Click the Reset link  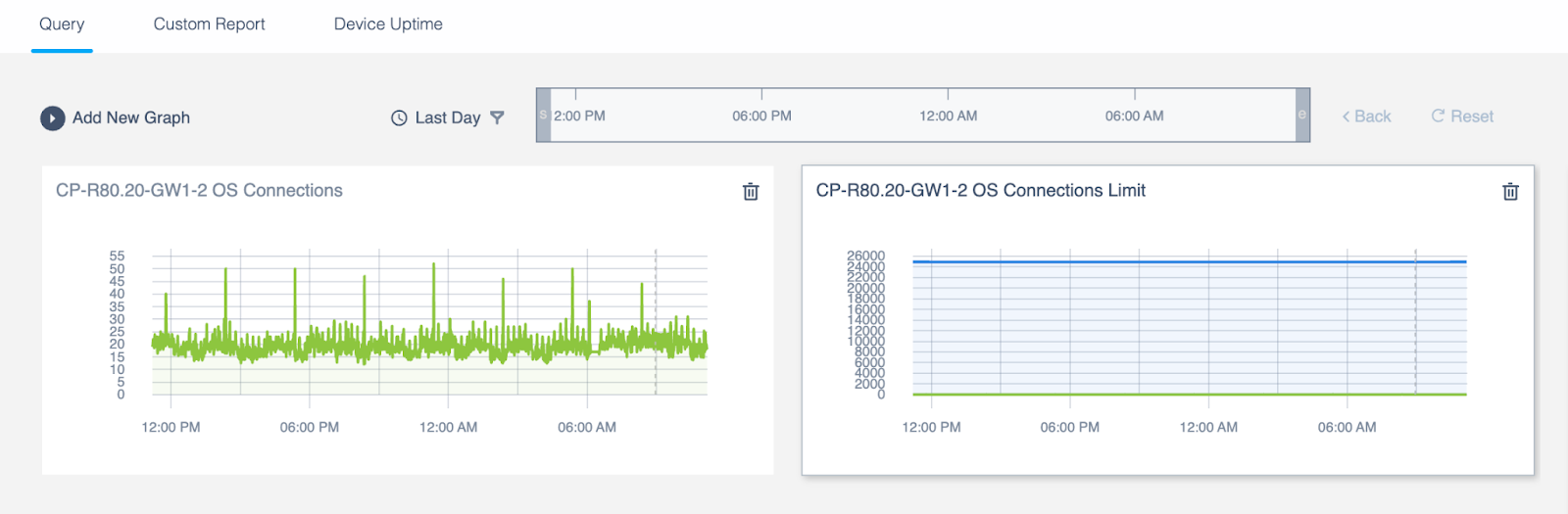click(x=1462, y=117)
